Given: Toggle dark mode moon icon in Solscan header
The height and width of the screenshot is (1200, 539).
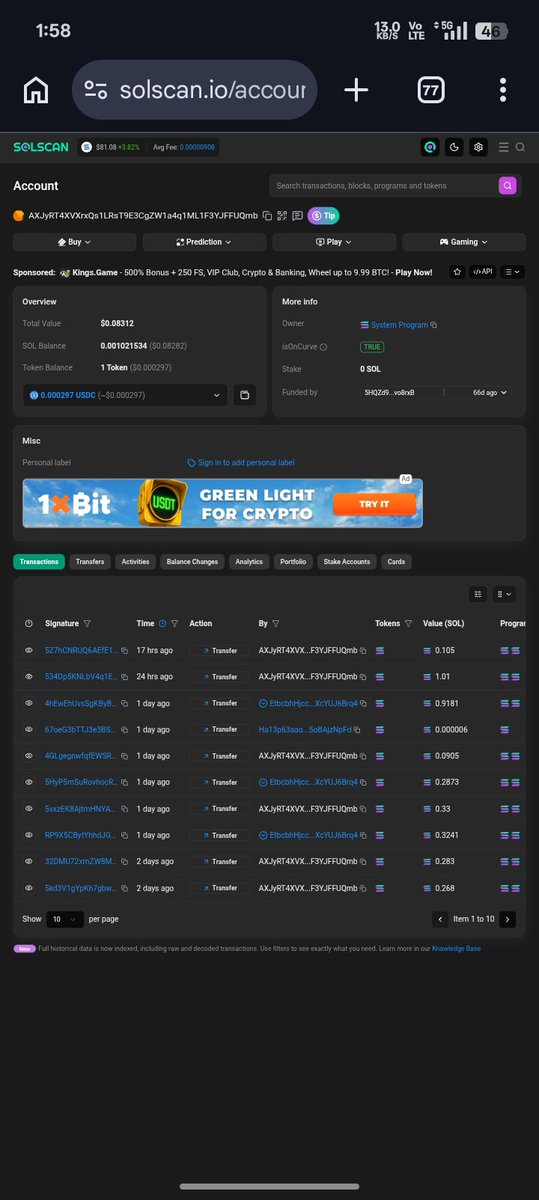Looking at the screenshot, I should 455,147.
